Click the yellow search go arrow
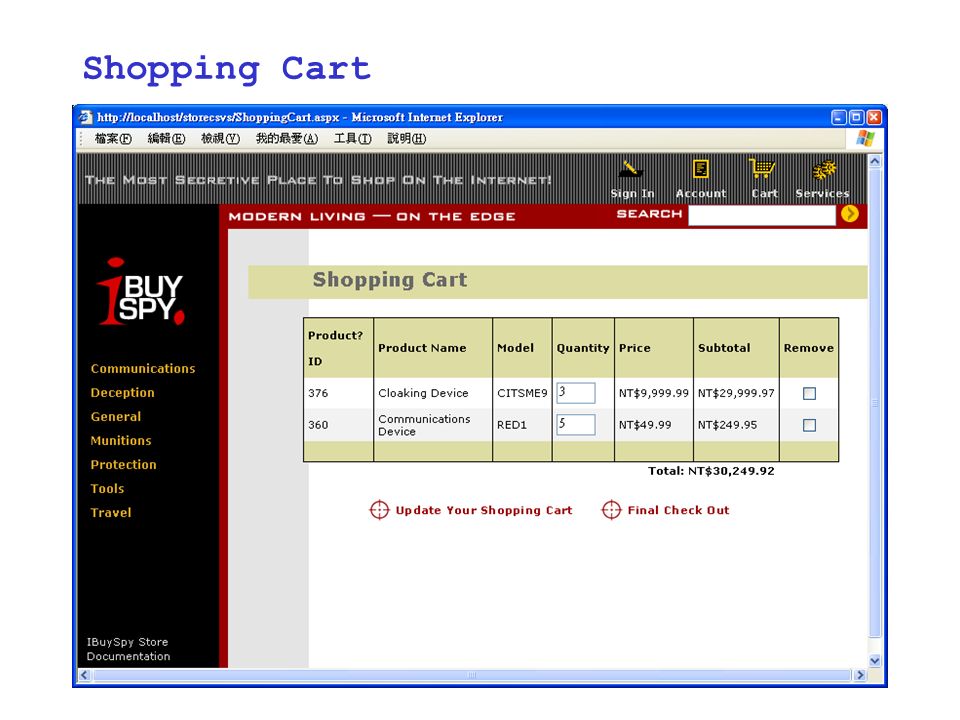 (x=850, y=214)
